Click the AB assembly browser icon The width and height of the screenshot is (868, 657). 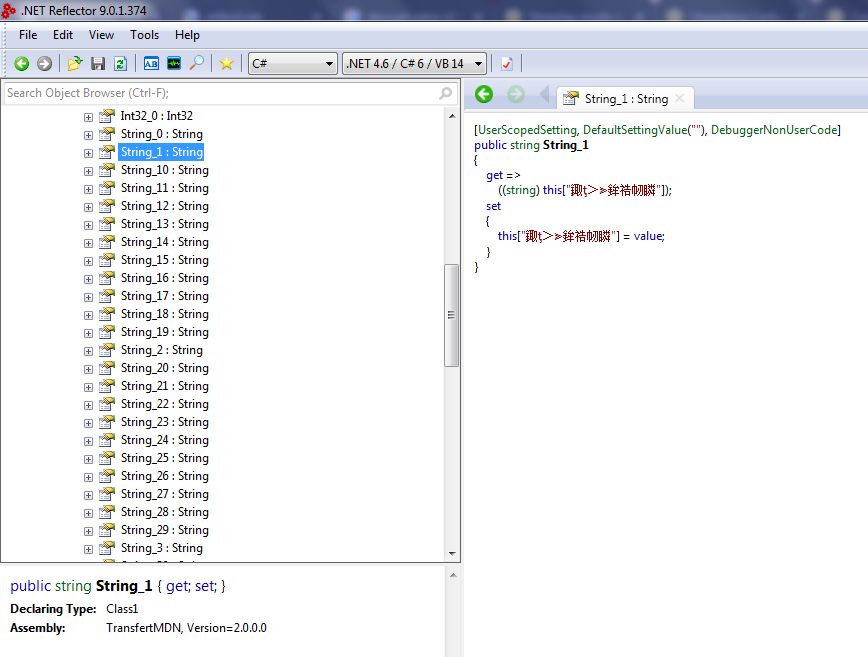[x=151, y=64]
